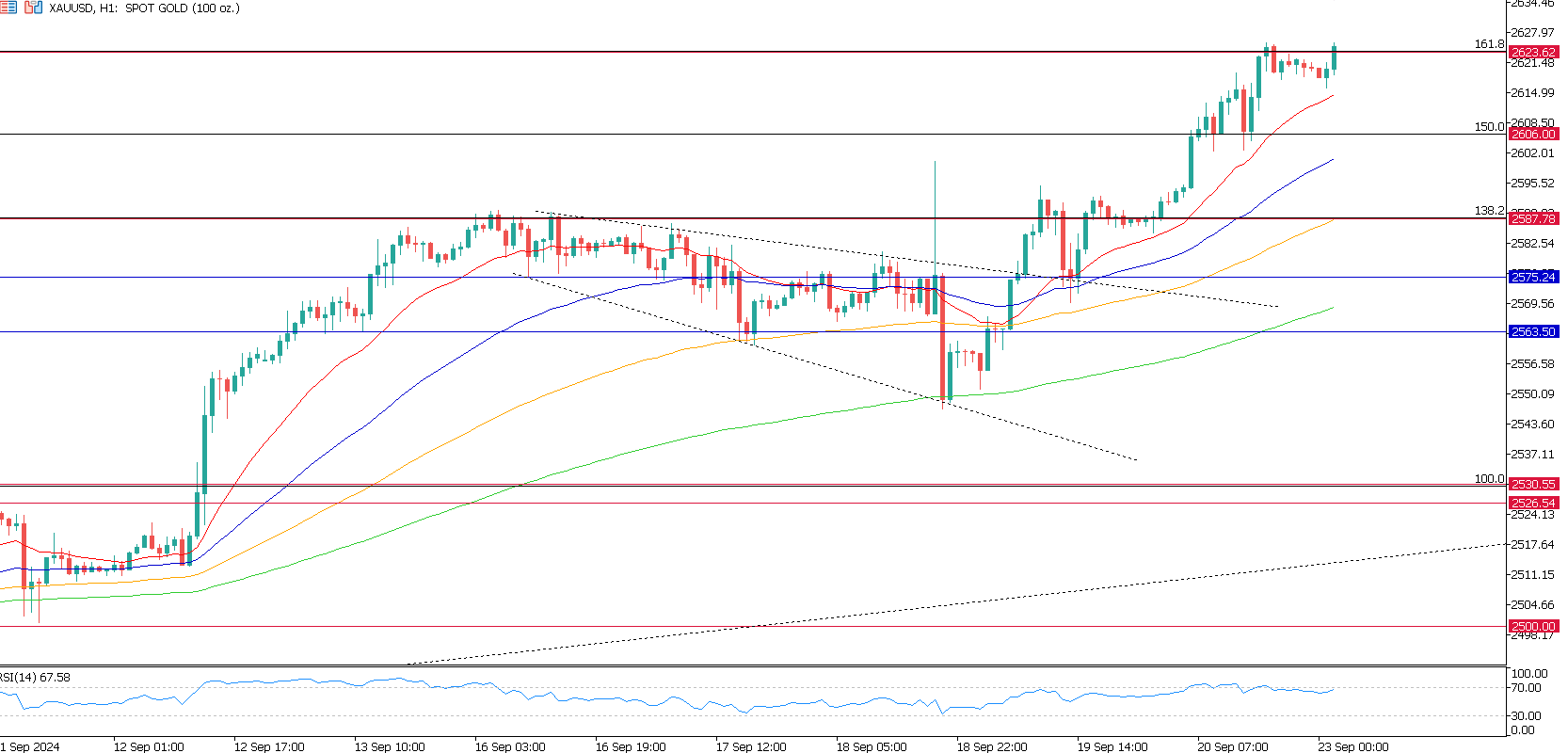1568x753 pixels.
Task: Click the 18 Sep 22:00 time label
Action: point(992,746)
